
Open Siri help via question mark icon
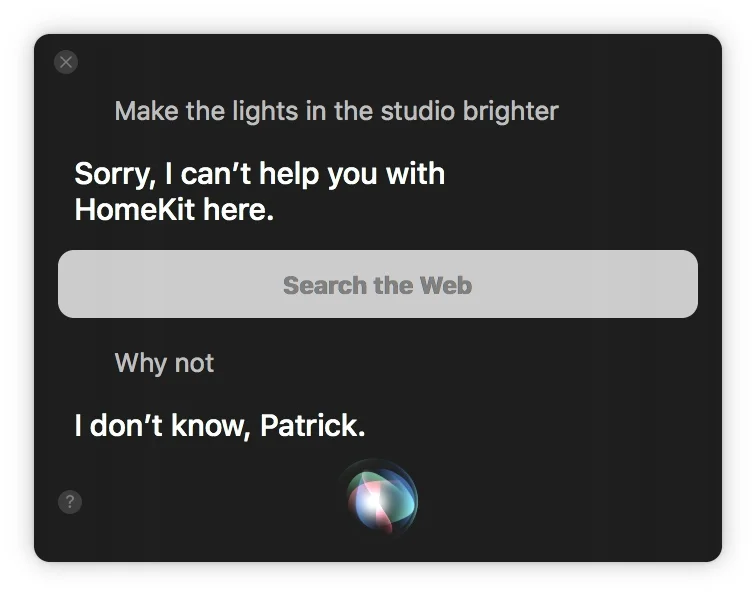(x=70, y=501)
